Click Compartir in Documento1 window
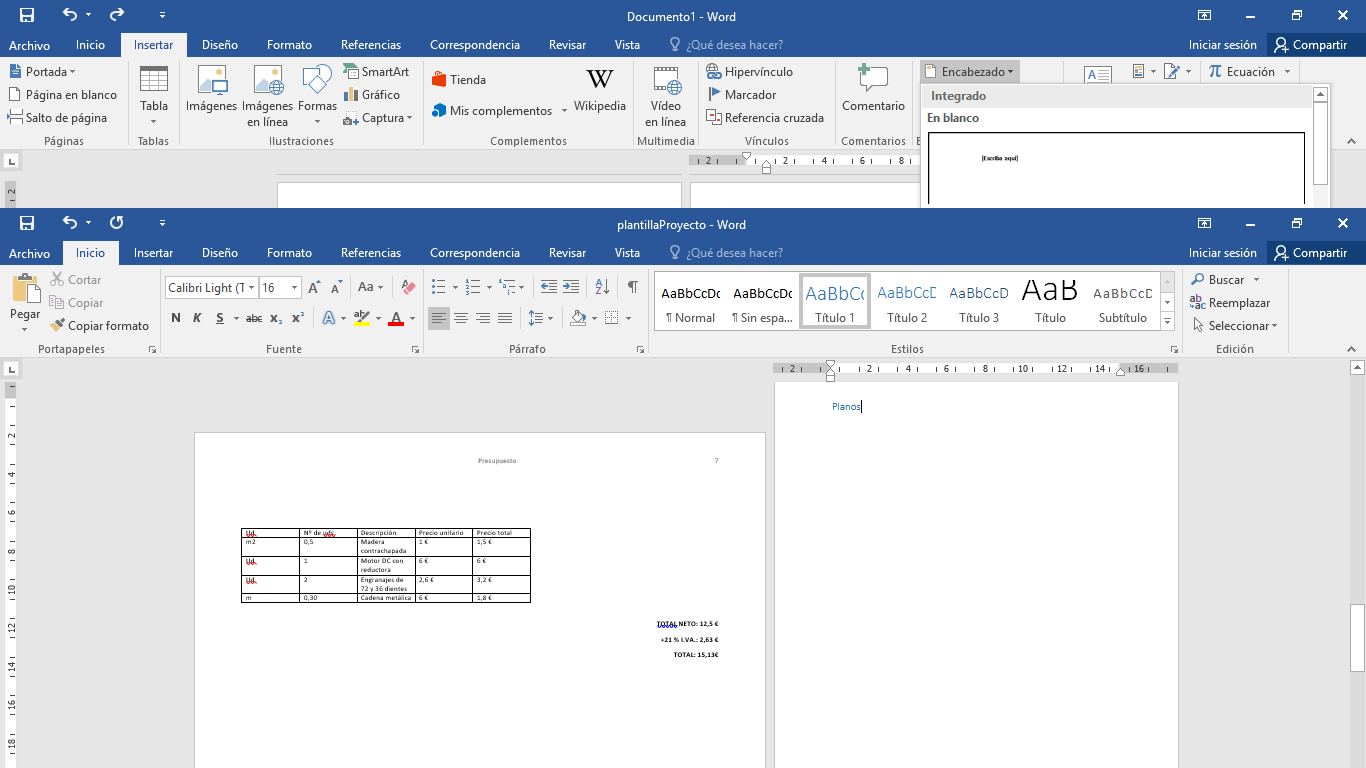Screen dimensions: 1366x768 (1310, 45)
